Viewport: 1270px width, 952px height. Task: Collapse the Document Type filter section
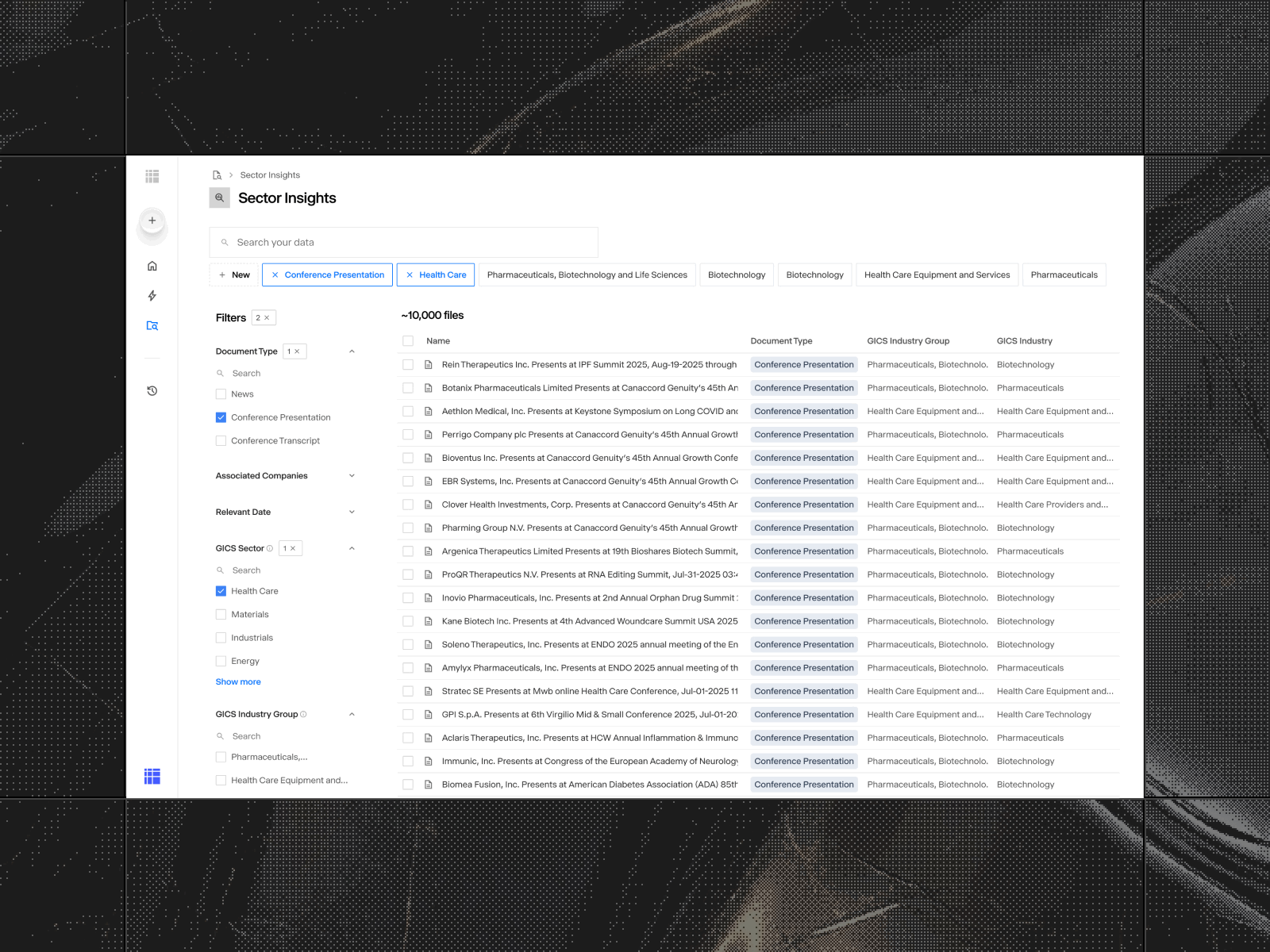pyautogui.click(x=352, y=351)
